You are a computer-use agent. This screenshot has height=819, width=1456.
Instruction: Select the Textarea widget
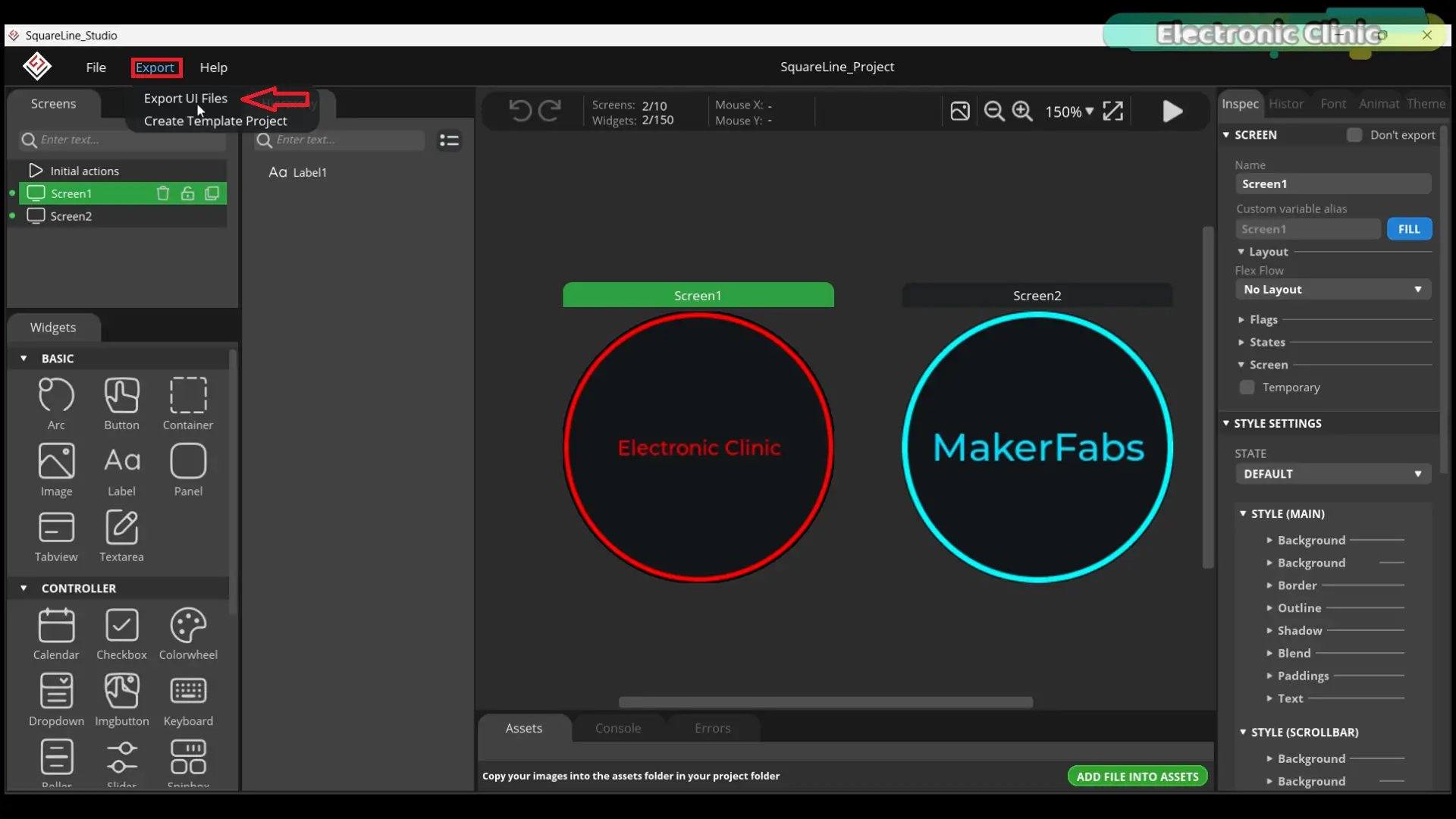pyautogui.click(x=121, y=536)
